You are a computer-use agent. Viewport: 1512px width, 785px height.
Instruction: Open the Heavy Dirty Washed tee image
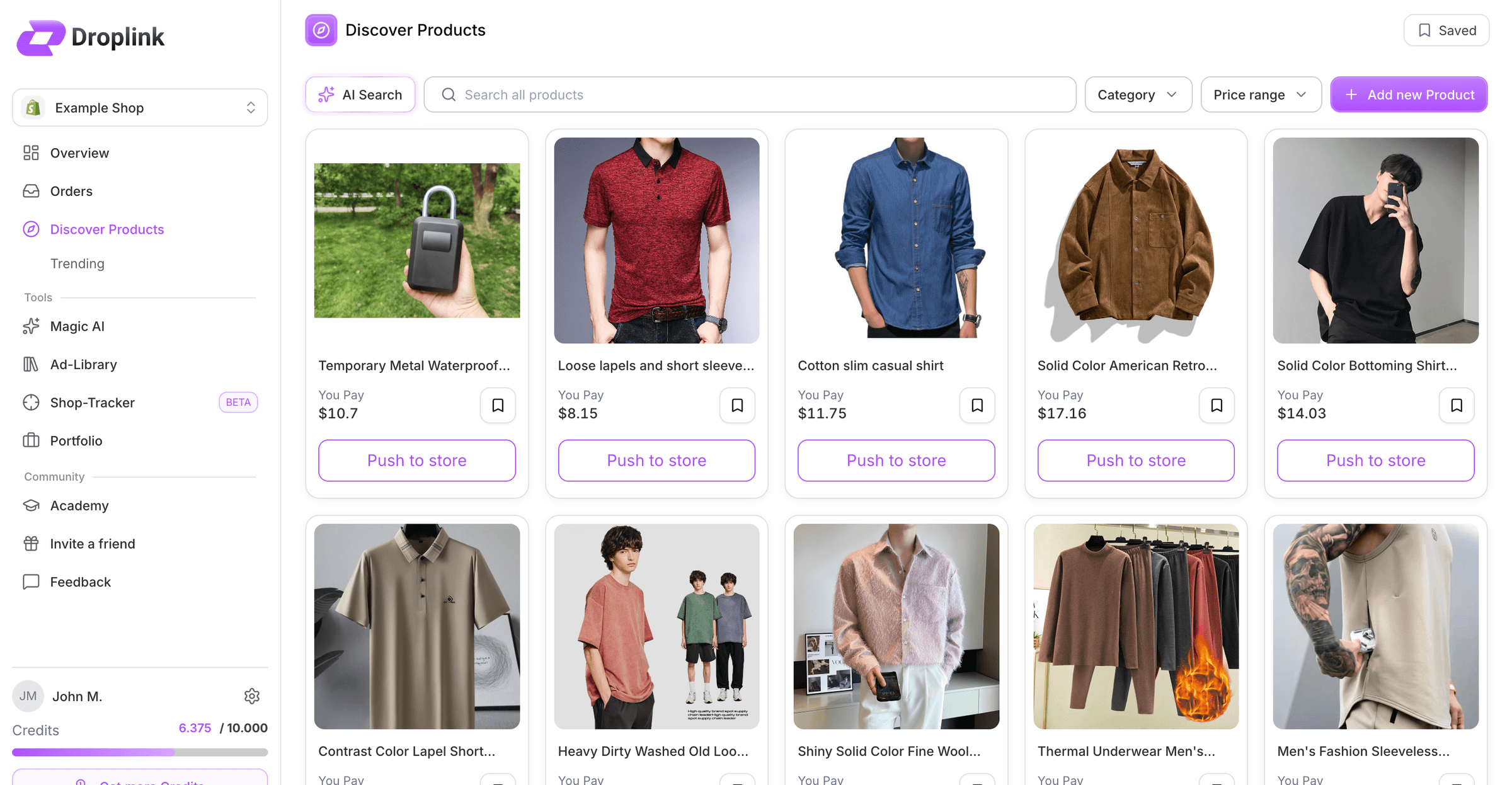tap(656, 627)
